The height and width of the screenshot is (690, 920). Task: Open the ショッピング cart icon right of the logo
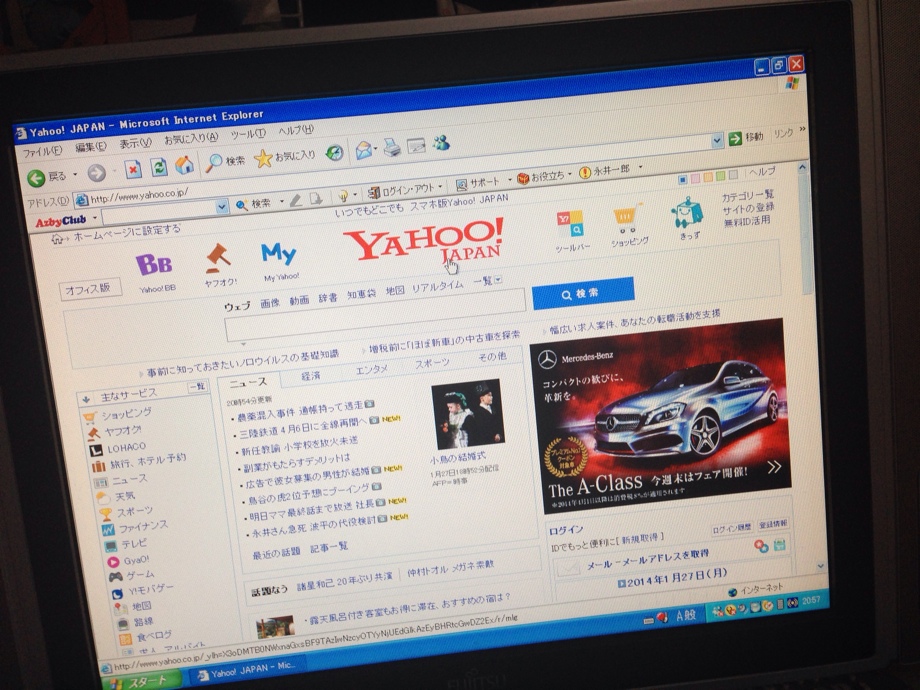(627, 218)
